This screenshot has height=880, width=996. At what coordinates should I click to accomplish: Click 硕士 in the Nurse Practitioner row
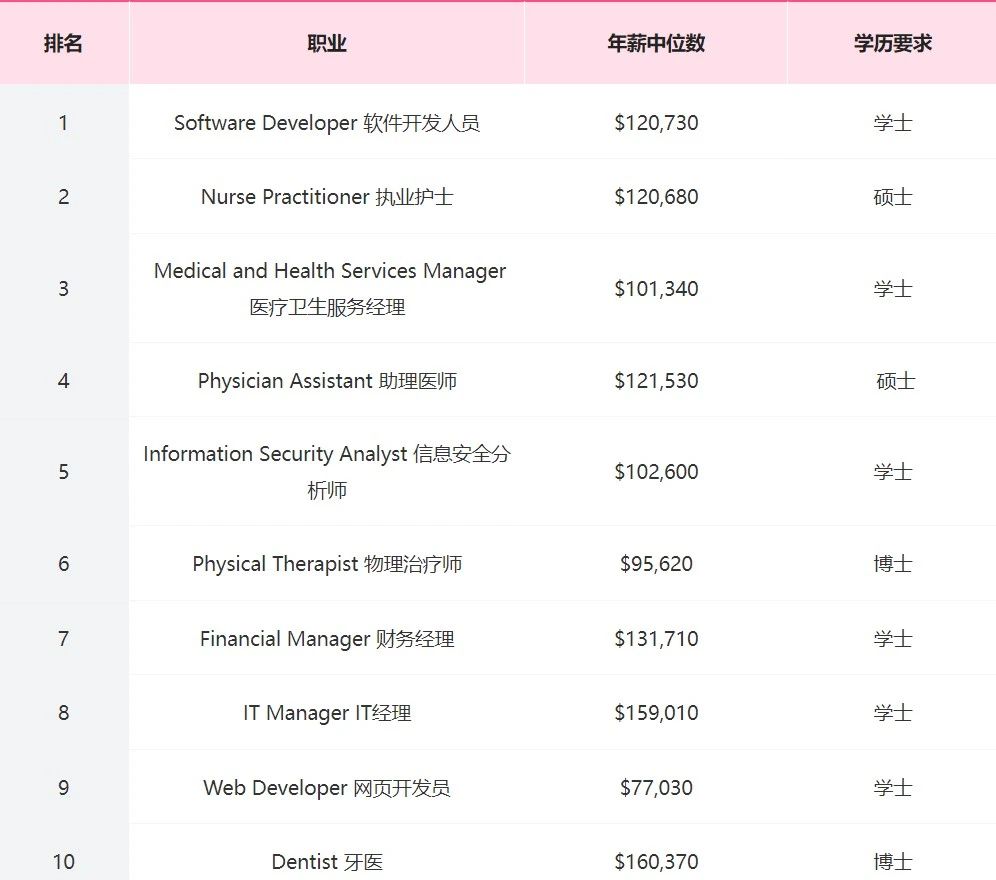tap(892, 197)
